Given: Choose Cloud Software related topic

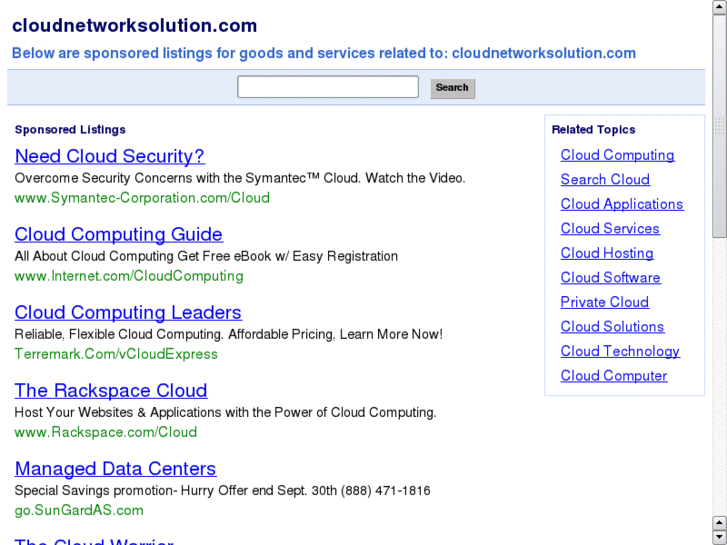Looking at the screenshot, I should (610, 278).
